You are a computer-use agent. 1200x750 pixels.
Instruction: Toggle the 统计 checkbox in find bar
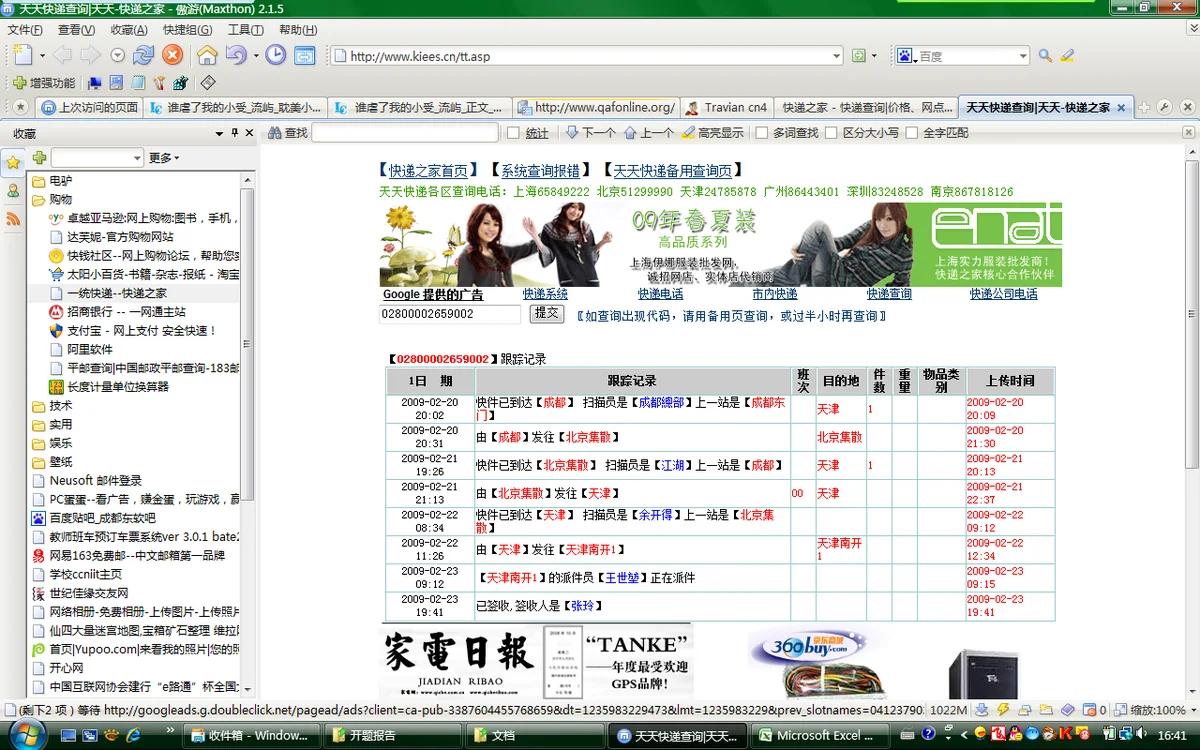[x=513, y=133]
